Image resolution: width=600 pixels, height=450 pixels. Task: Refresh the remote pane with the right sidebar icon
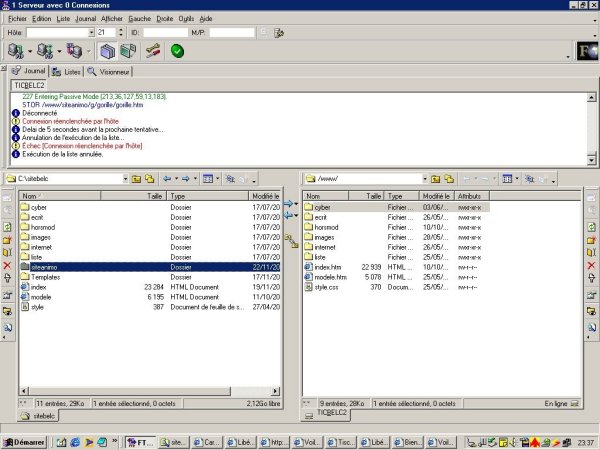[592, 227]
